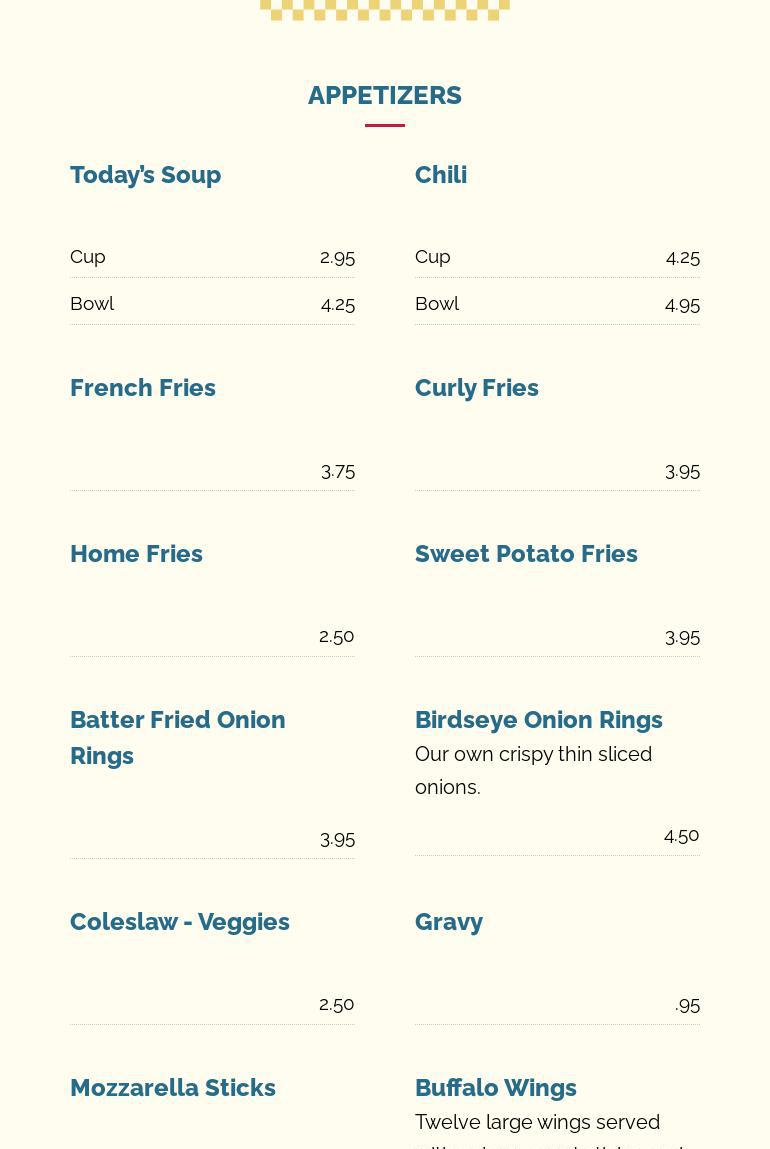Viewport: 770px width, 1149px height.
Task: Select the Home Fries 2.50 price
Action: tap(337, 636)
